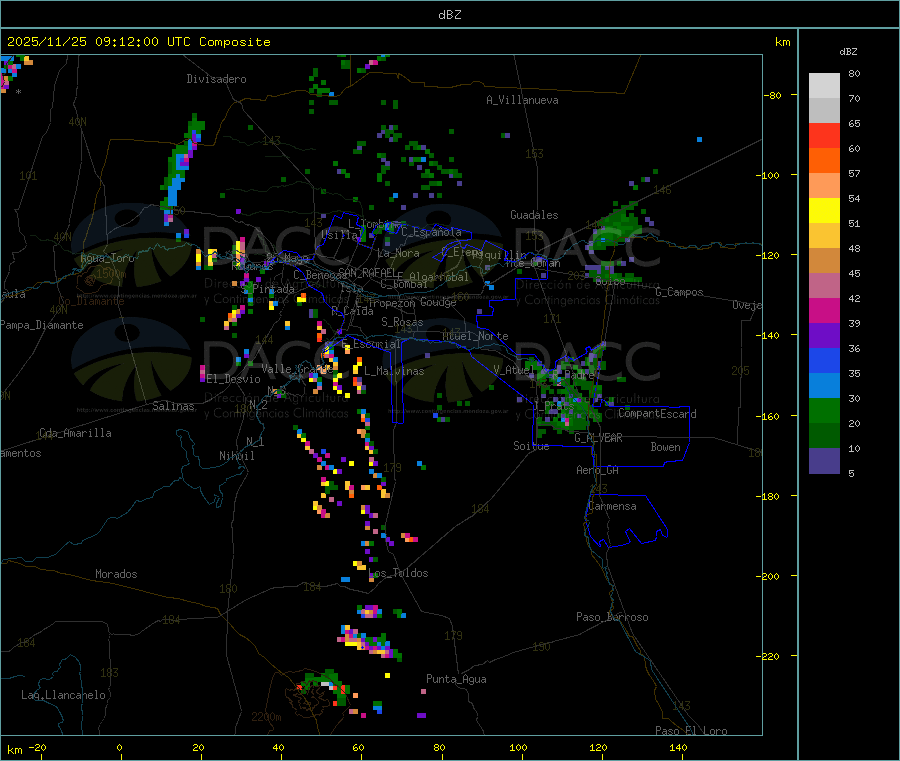This screenshot has height=761, width=900.
Task: Click the L_Malvinas place label
Action: tap(394, 371)
